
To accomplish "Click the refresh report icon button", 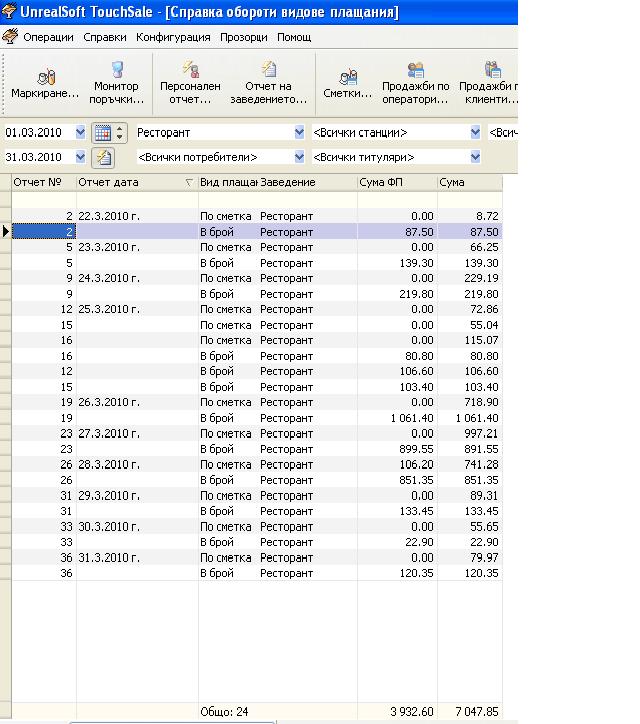I will [x=102, y=157].
